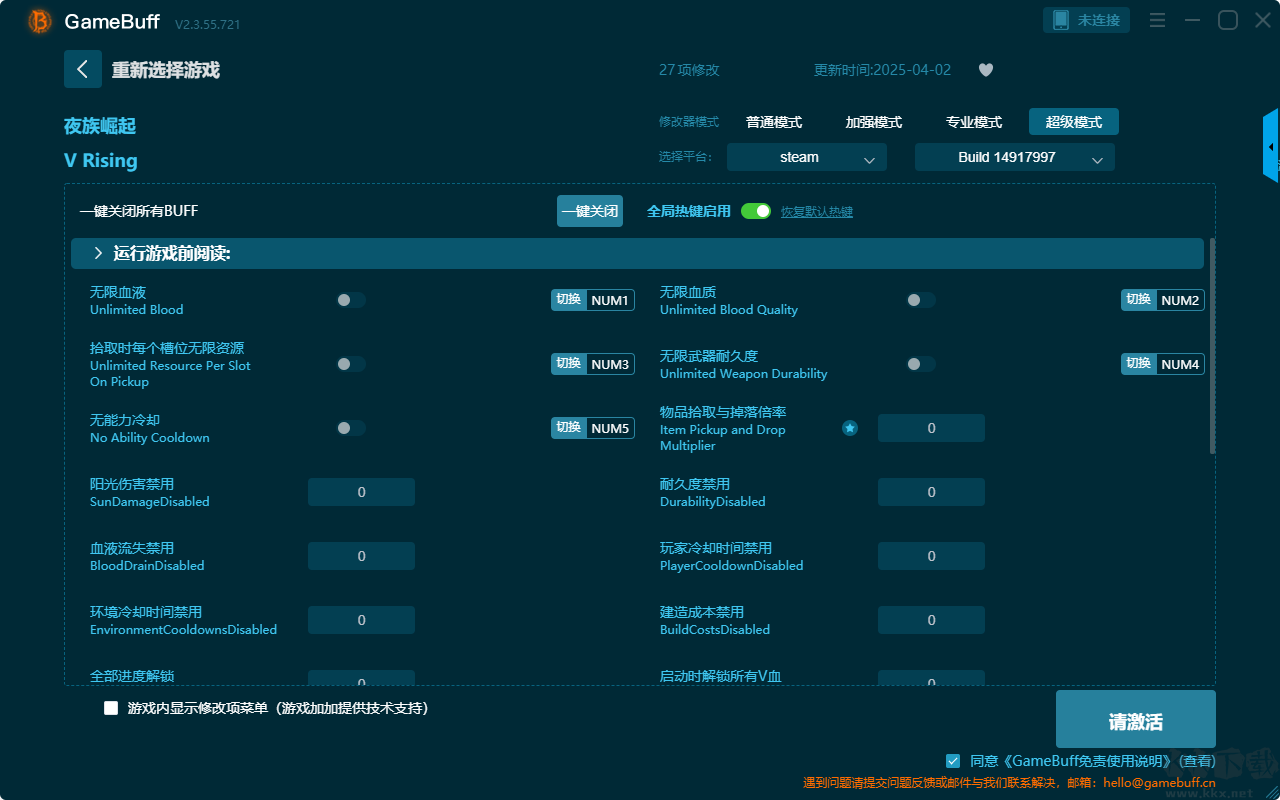Uncheck the GameBuff disclaimer agreement checkbox
Screen dimensions: 1280x800
(x=953, y=761)
